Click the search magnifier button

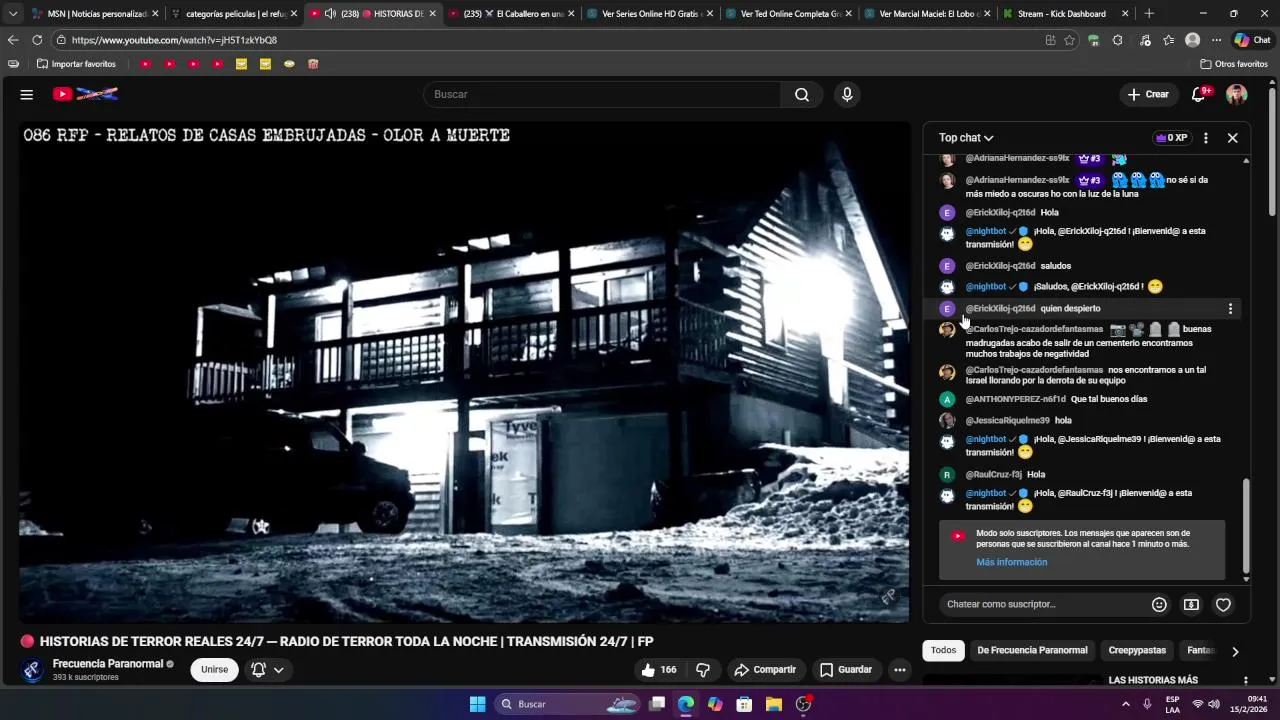tap(802, 94)
